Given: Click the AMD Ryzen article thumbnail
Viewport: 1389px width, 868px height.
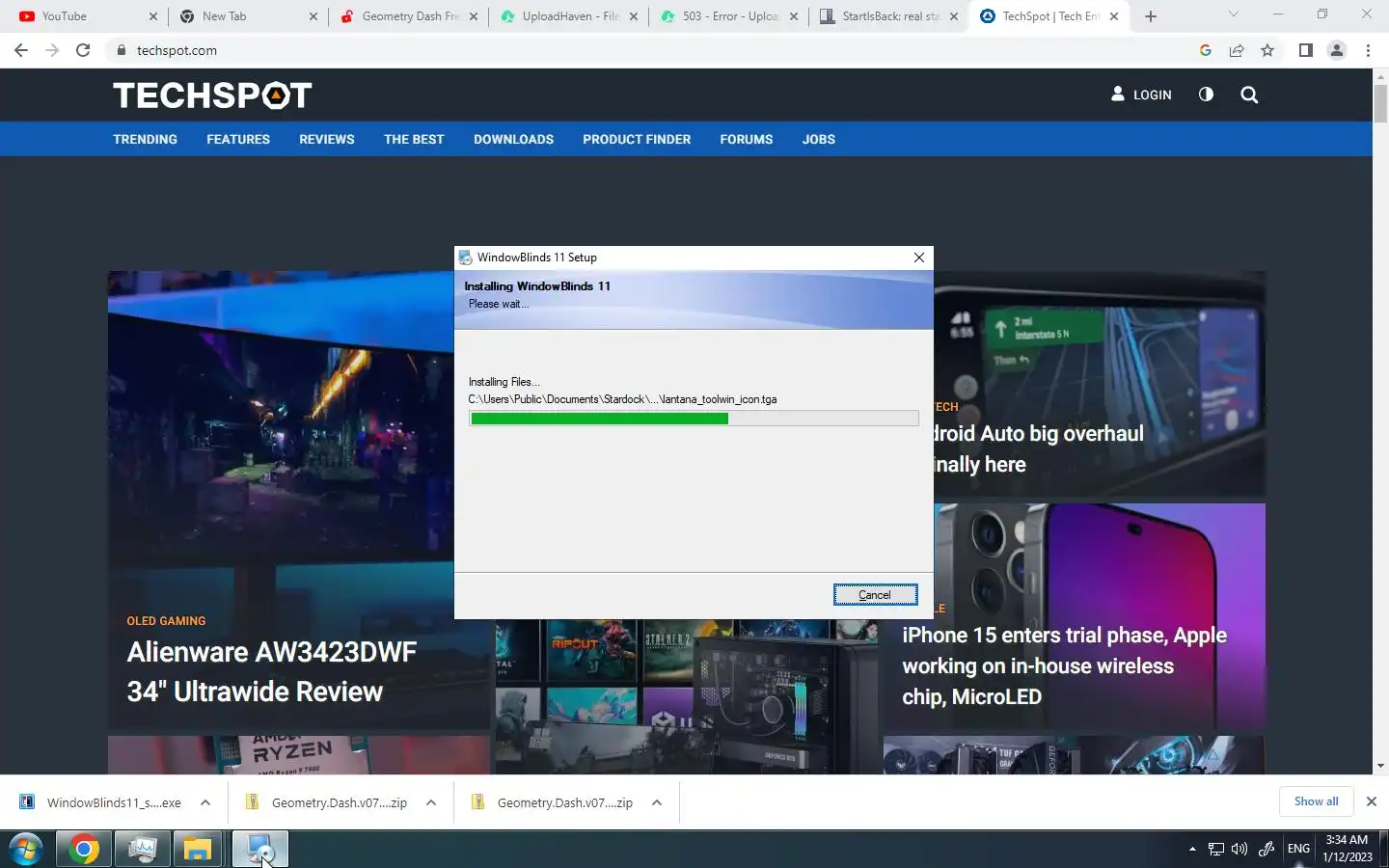Looking at the screenshot, I should [x=299, y=755].
